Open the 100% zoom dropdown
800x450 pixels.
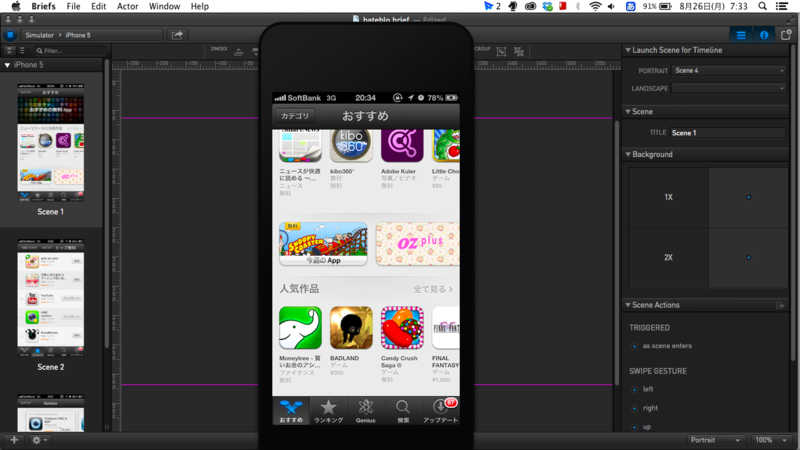770,440
